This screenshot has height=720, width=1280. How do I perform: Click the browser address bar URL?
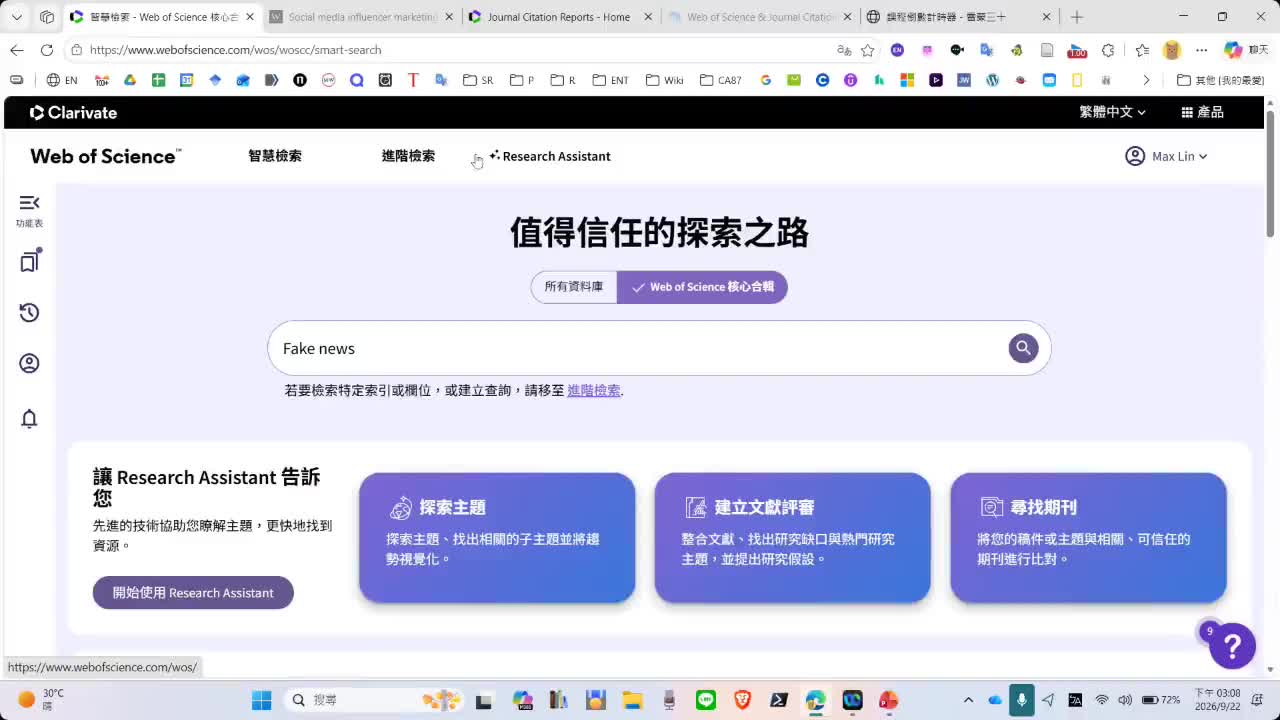click(235, 50)
